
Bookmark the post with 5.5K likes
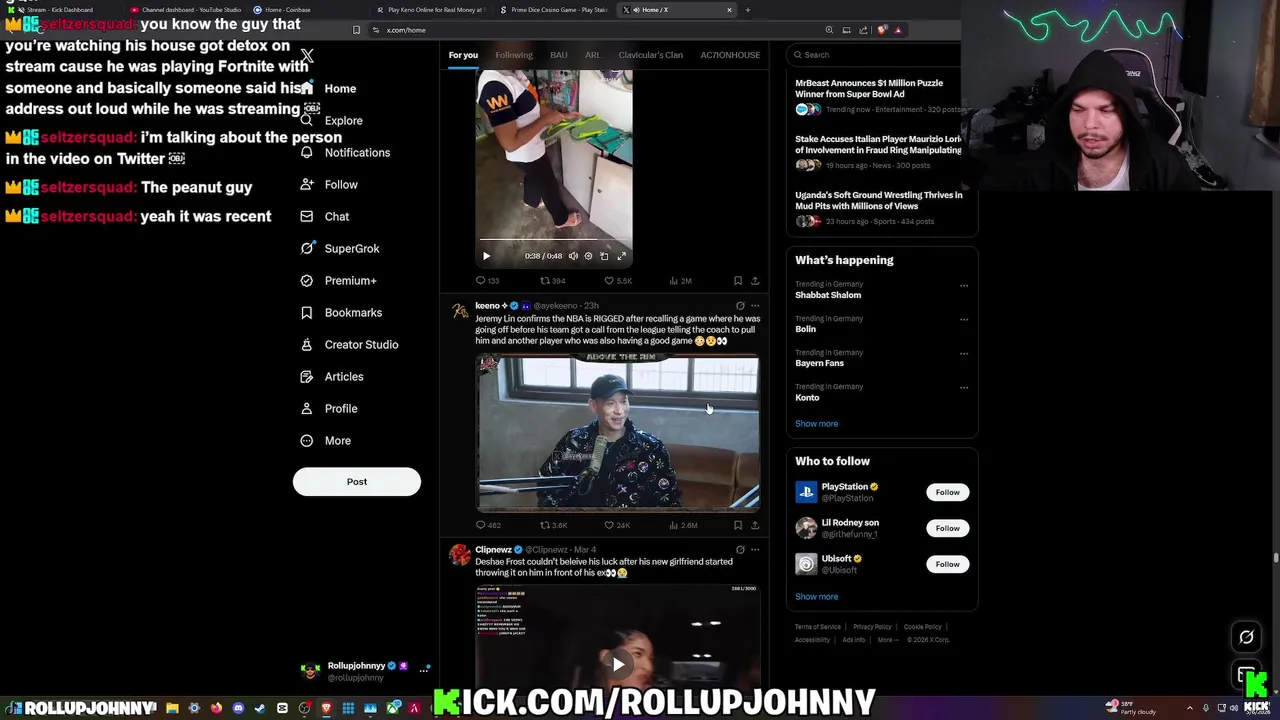tap(738, 281)
